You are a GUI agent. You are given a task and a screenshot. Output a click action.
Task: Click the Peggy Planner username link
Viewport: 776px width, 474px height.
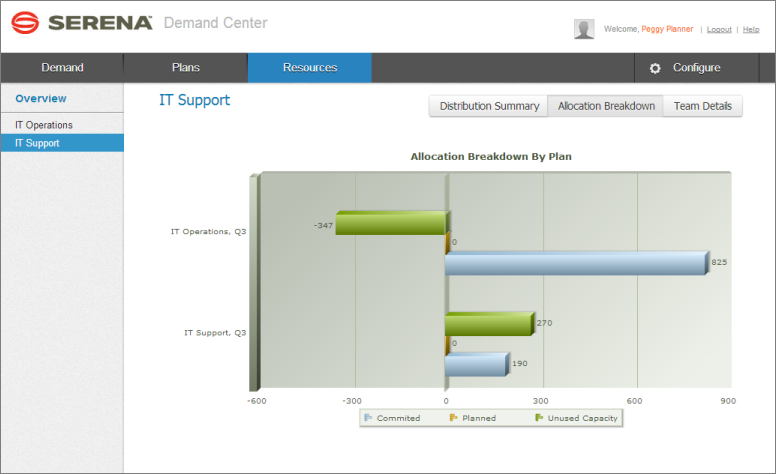coord(667,30)
